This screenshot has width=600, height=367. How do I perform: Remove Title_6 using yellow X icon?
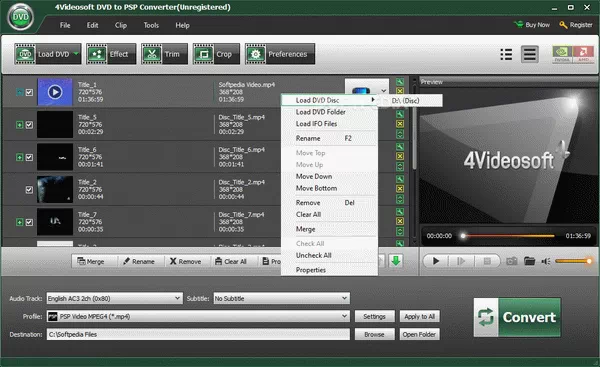click(400, 156)
